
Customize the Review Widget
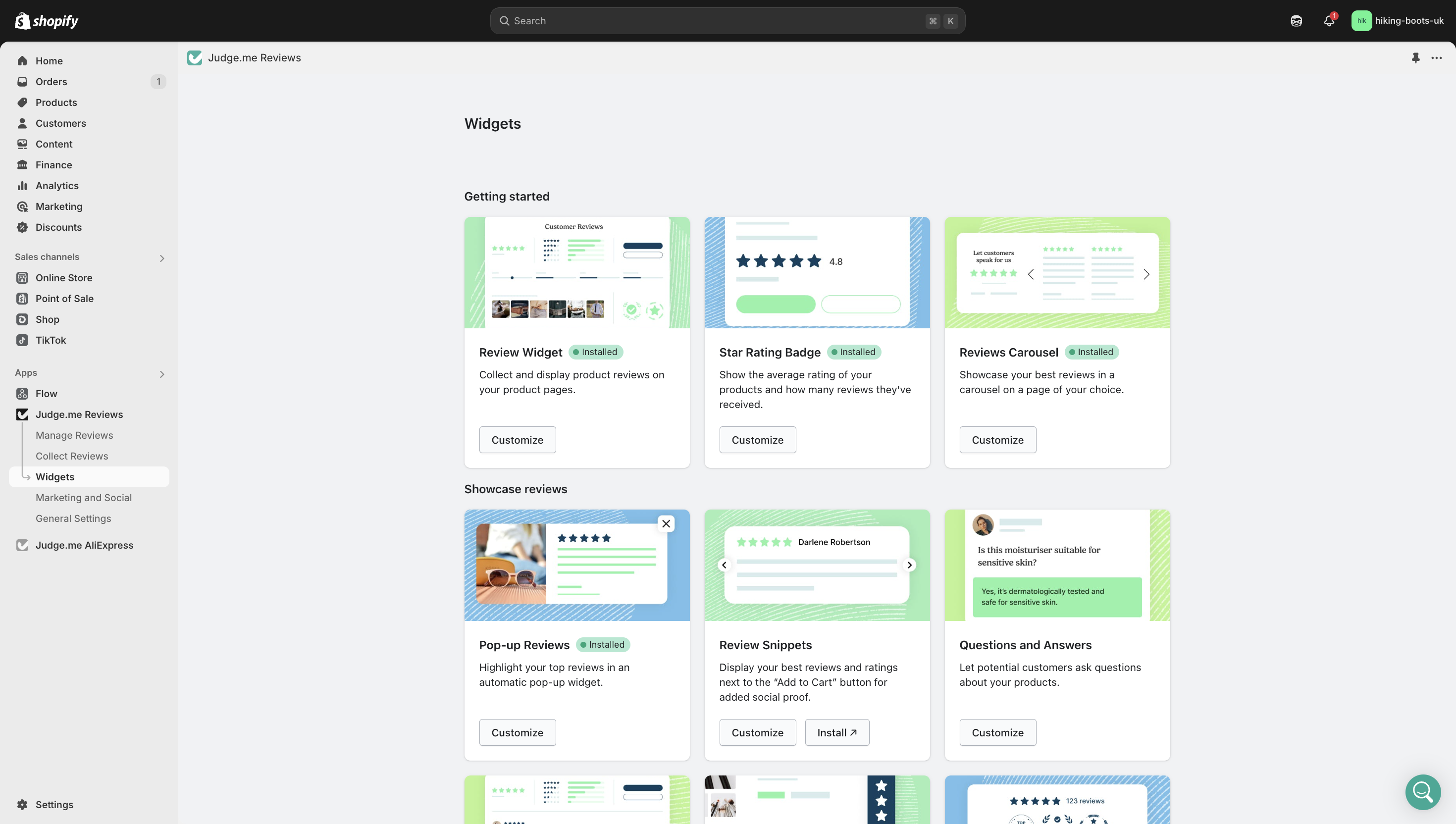click(x=517, y=440)
